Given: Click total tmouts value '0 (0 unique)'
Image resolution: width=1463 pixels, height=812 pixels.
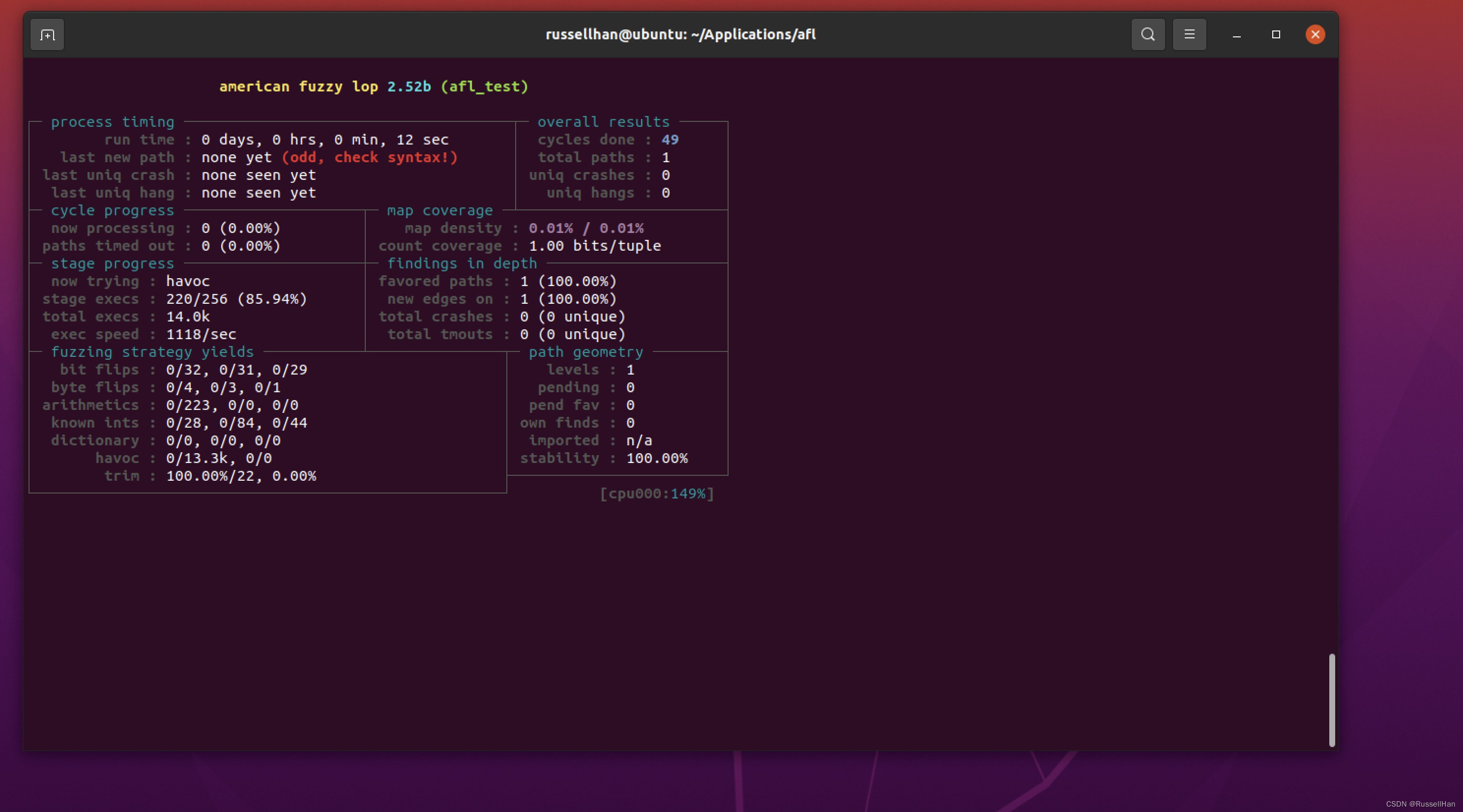Looking at the screenshot, I should coord(573,334).
